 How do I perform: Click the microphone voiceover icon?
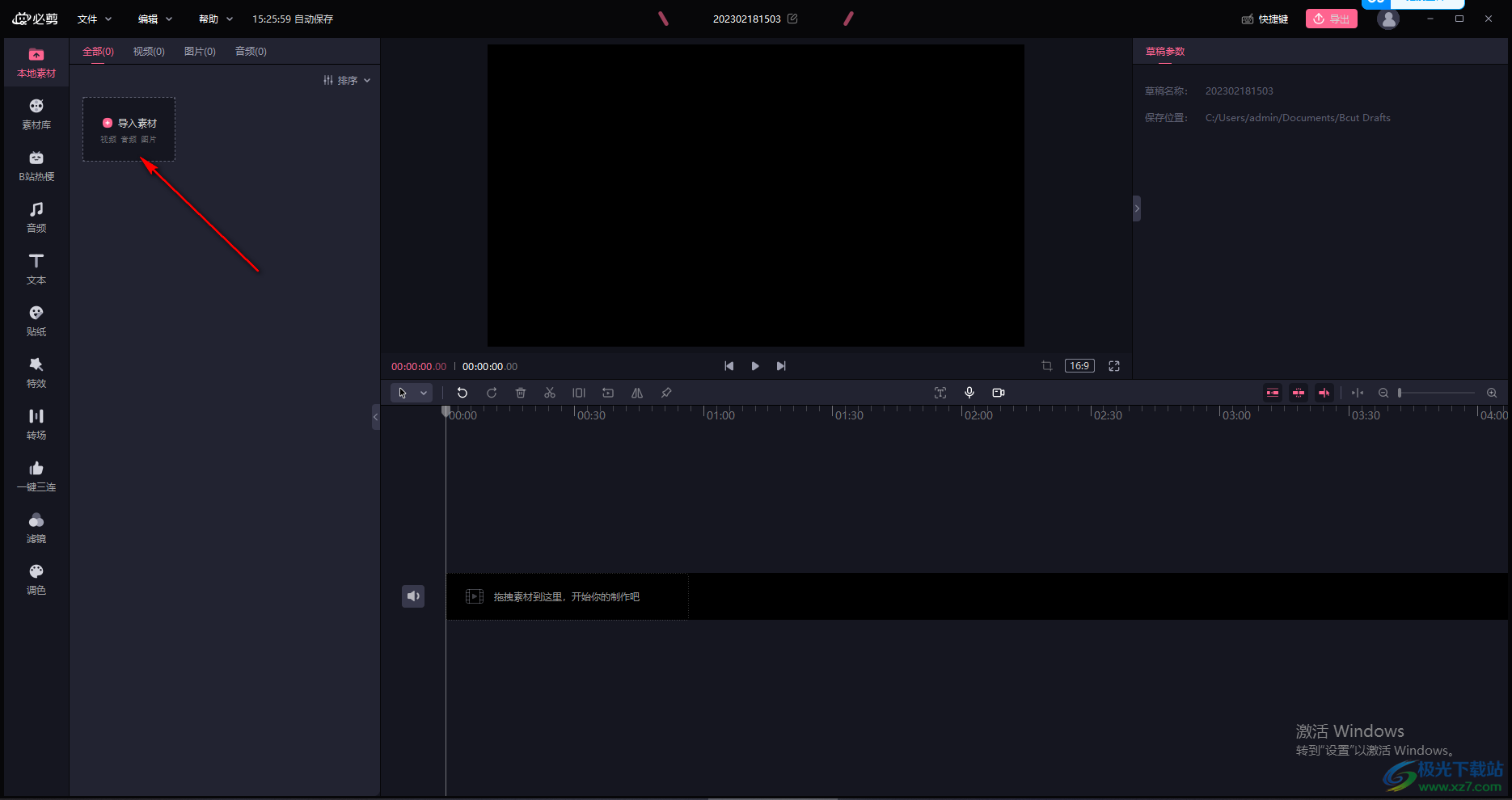969,393
